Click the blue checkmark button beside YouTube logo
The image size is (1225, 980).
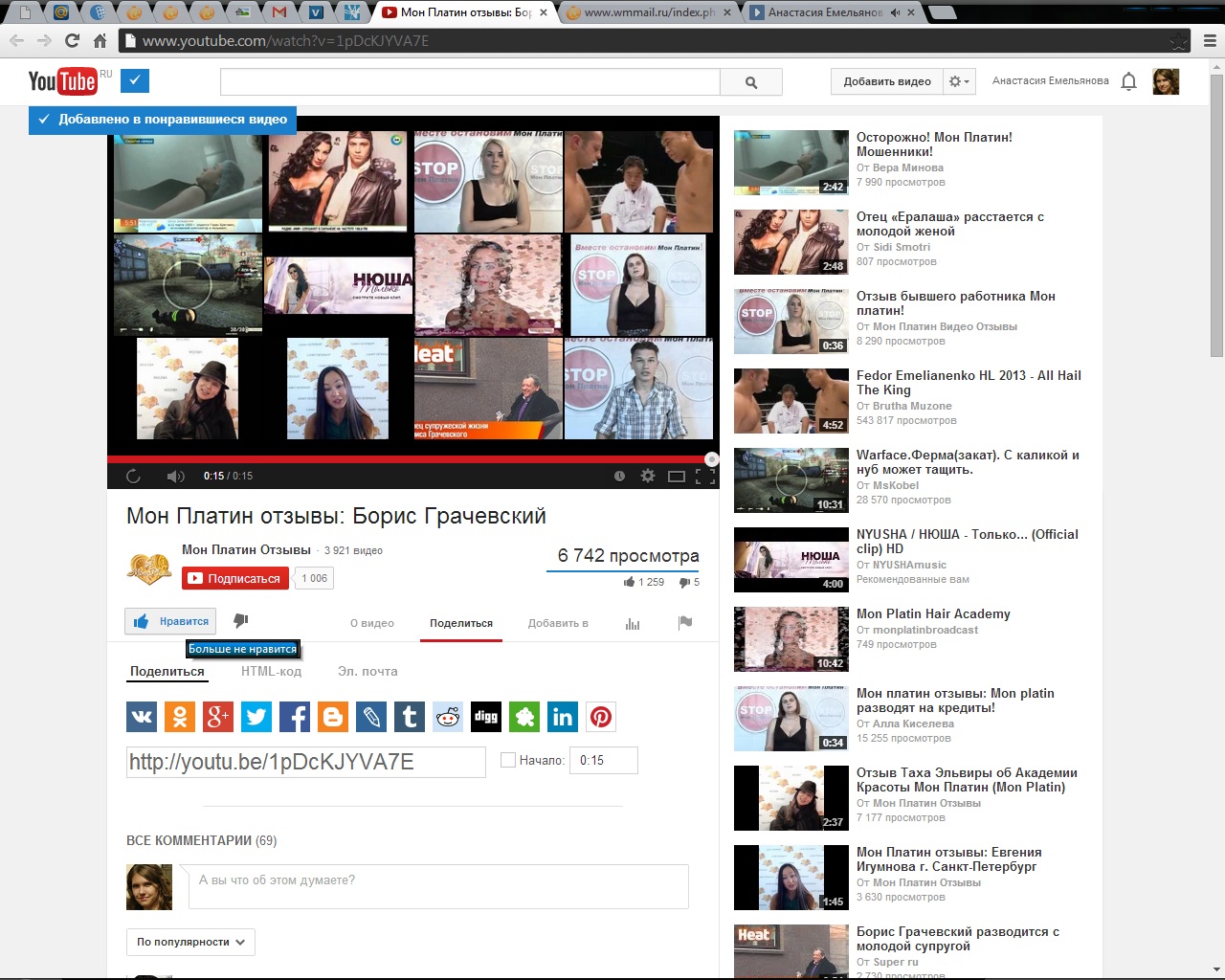pyautogui.click(x=135, y=81)
